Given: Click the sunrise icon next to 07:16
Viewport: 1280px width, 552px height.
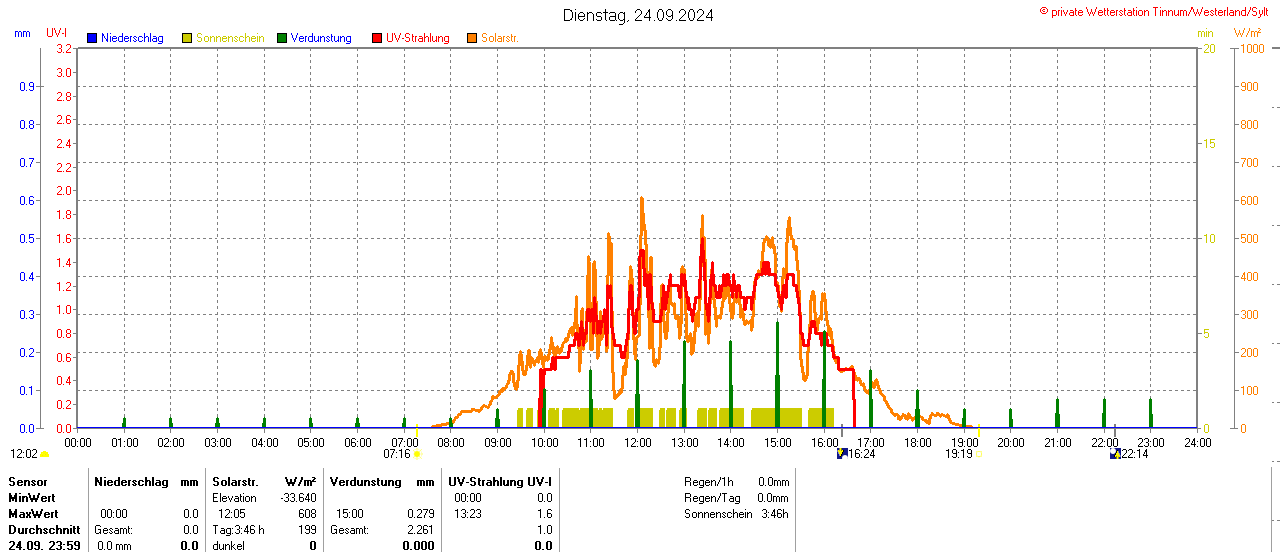Looking at the screenshot, I should tap(417, 454).
